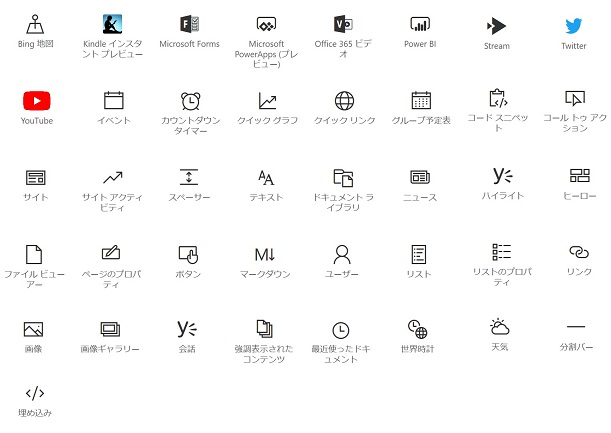Choose the コール トゥ アクション icon

(x=575, y=98)
